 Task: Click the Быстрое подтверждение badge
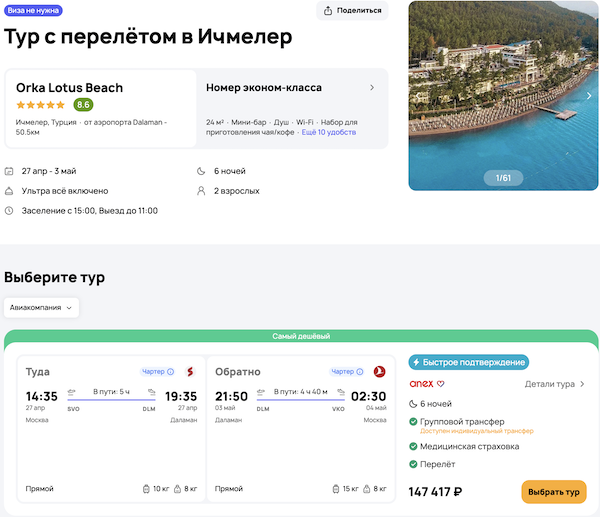pos(468,362)
